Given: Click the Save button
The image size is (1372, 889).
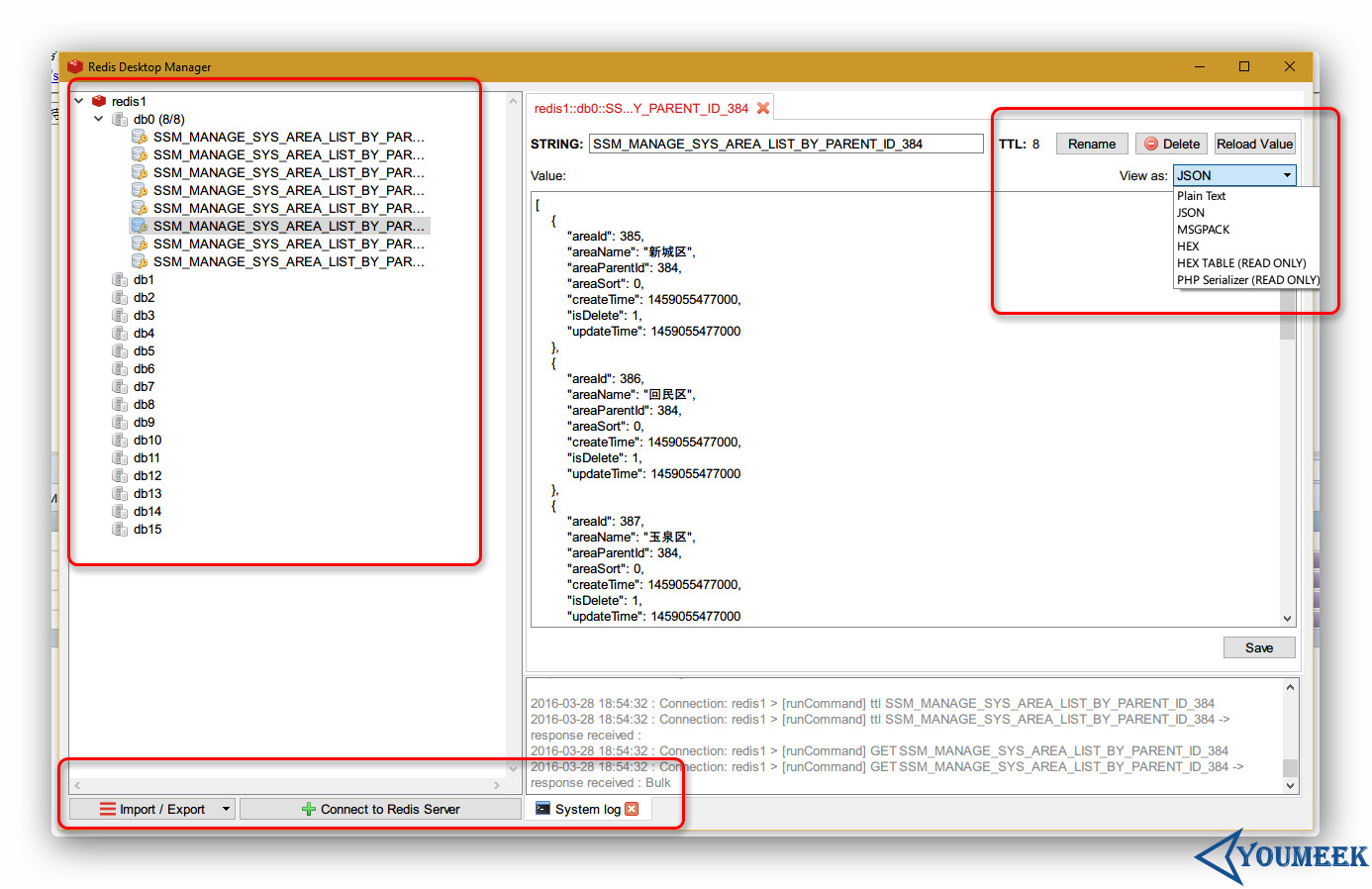Looking at the screenshot, I should coord(1258,647).
